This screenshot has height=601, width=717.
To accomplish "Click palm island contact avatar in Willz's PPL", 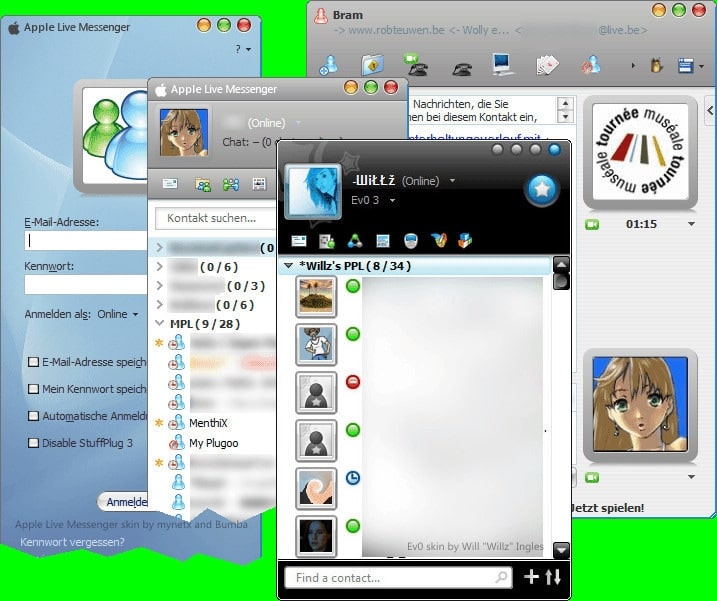I will pos(316,296).
